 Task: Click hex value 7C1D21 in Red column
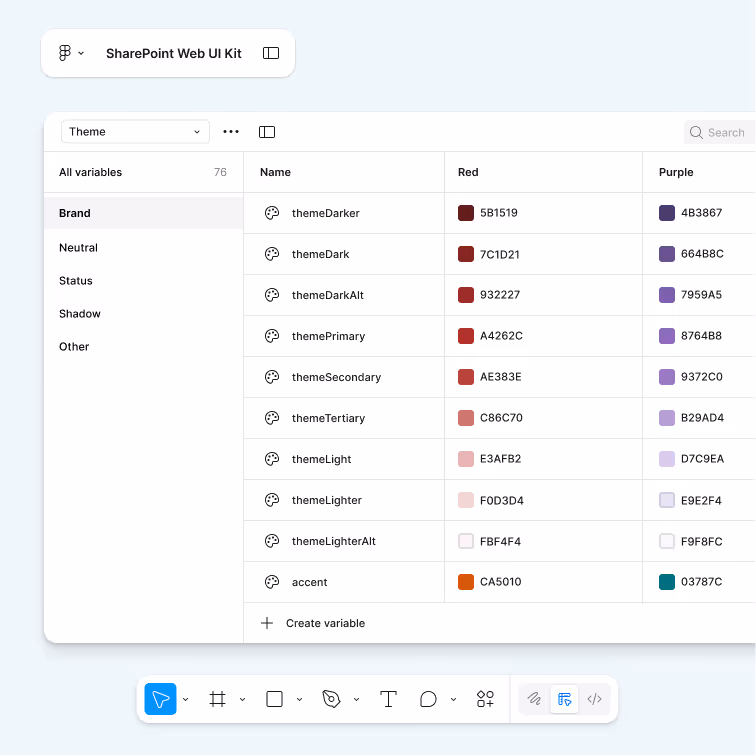(x=500, y=254)
